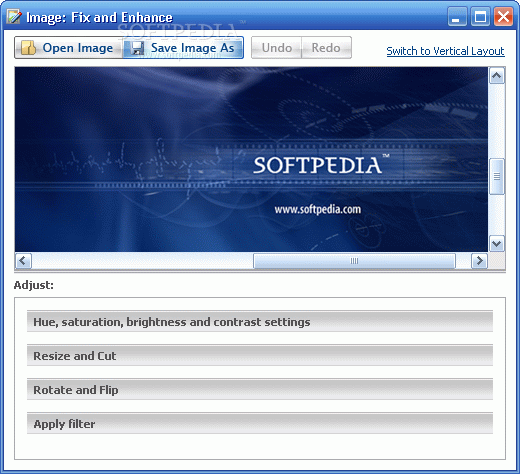Click the Softpedia image preview

click(251, 159)
